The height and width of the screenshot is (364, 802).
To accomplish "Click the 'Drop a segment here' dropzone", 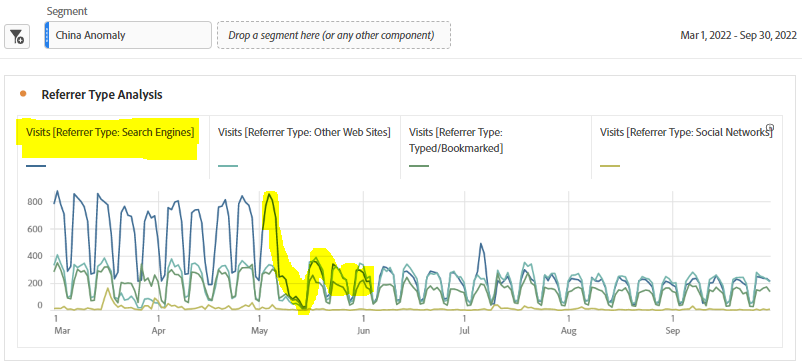I will coord(334,35).
